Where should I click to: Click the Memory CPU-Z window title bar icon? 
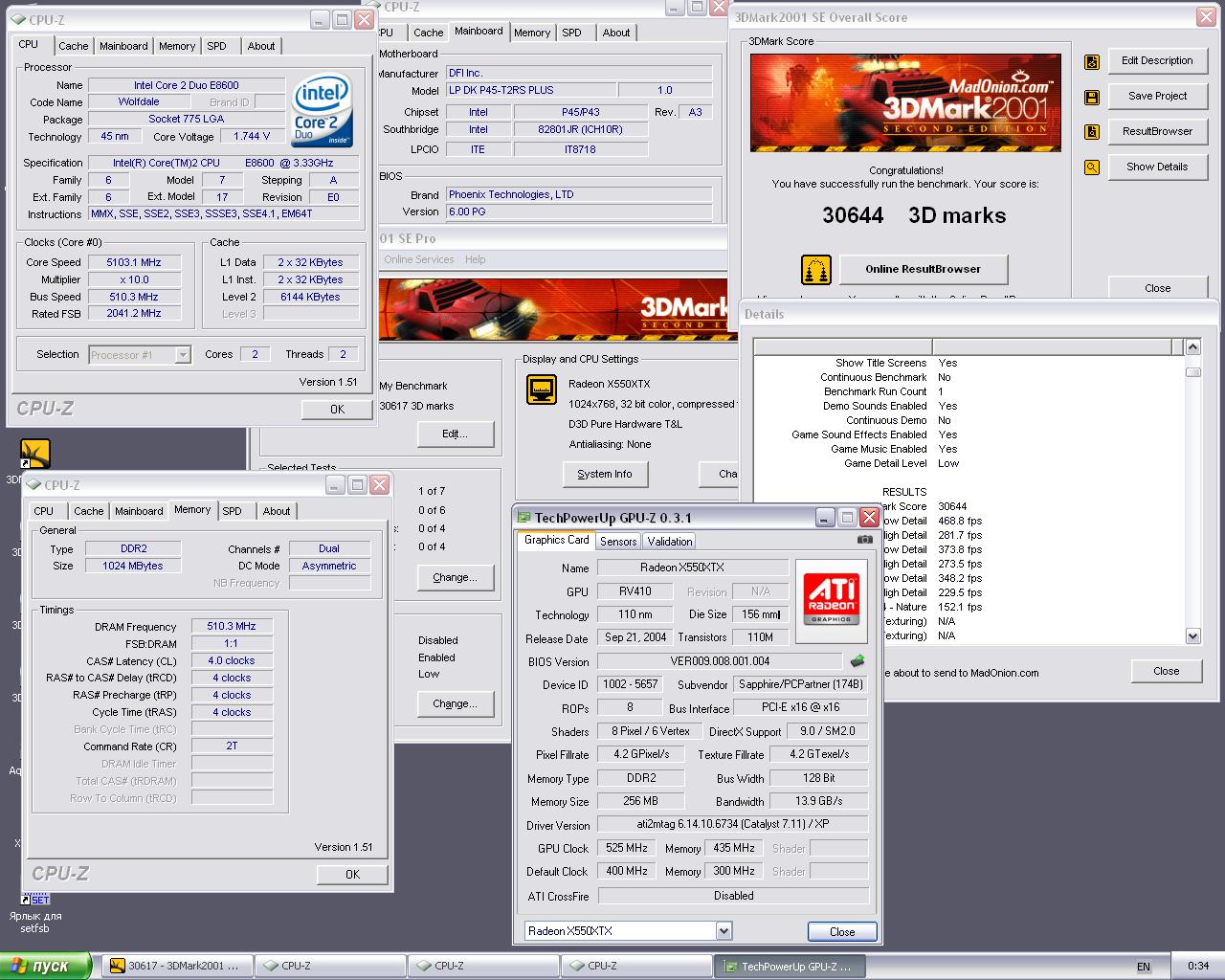click(x=34, y=485)
